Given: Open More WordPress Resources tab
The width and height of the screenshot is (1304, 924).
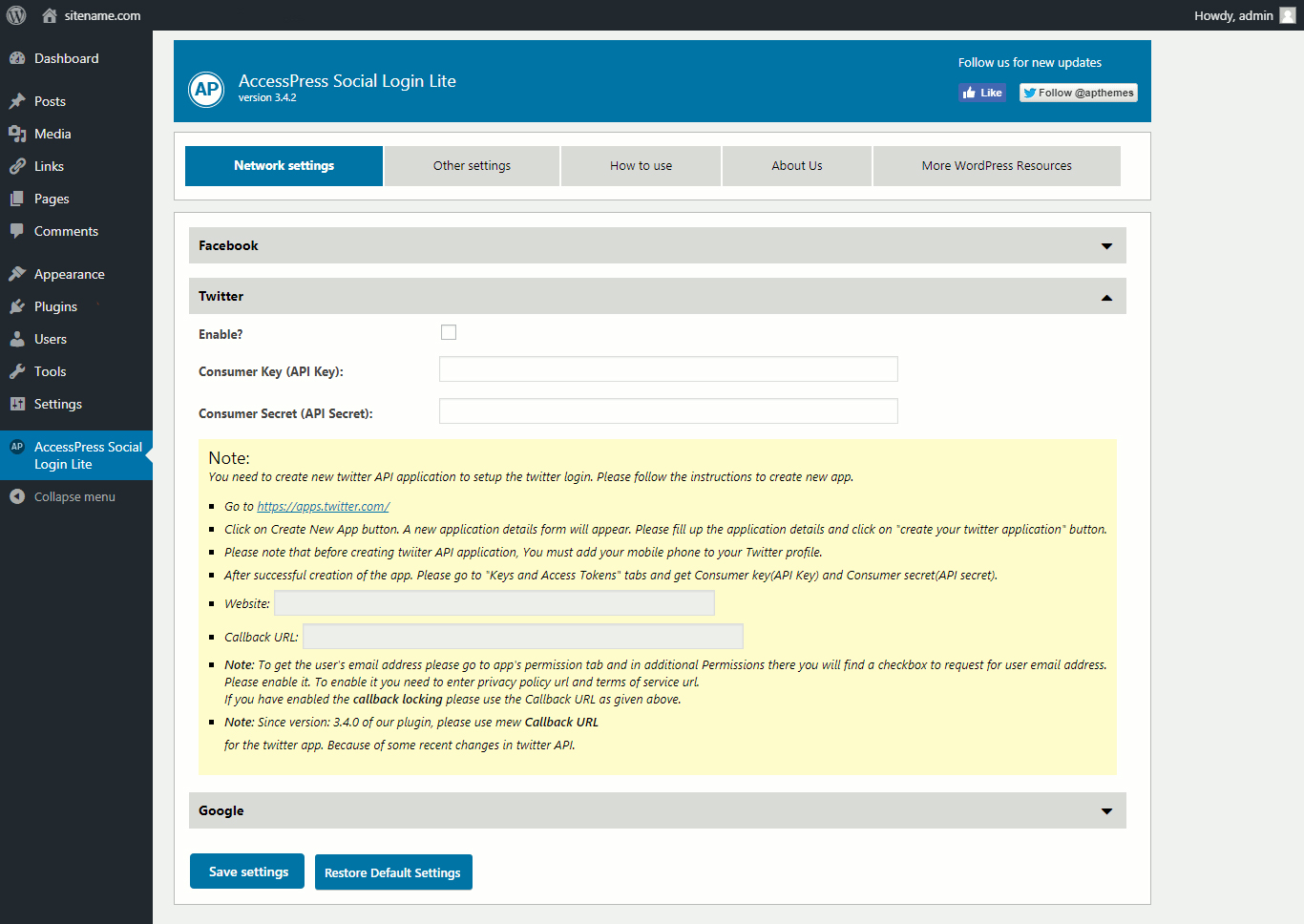Looking at the screenshot, I should 997,166.
